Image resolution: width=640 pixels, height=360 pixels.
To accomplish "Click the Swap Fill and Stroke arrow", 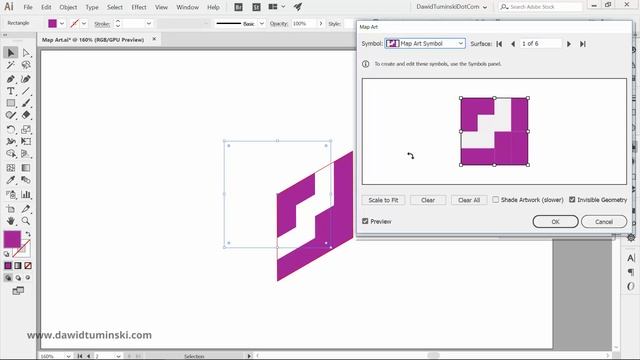I will [x=28, y=234].
